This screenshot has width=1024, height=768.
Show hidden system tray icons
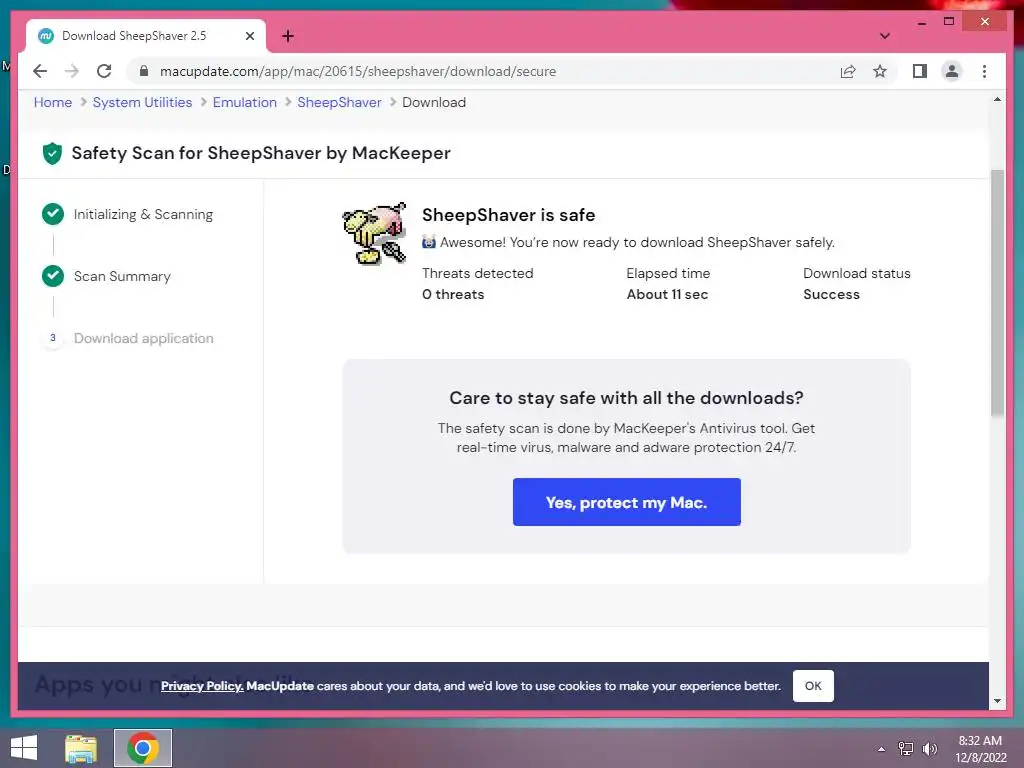(881, 749)
